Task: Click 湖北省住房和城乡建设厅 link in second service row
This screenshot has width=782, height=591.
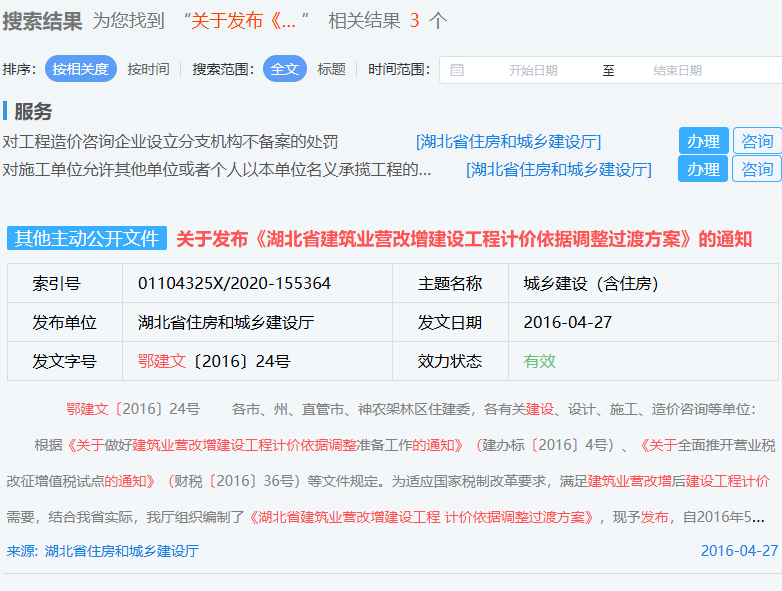Action: (558, 169)
